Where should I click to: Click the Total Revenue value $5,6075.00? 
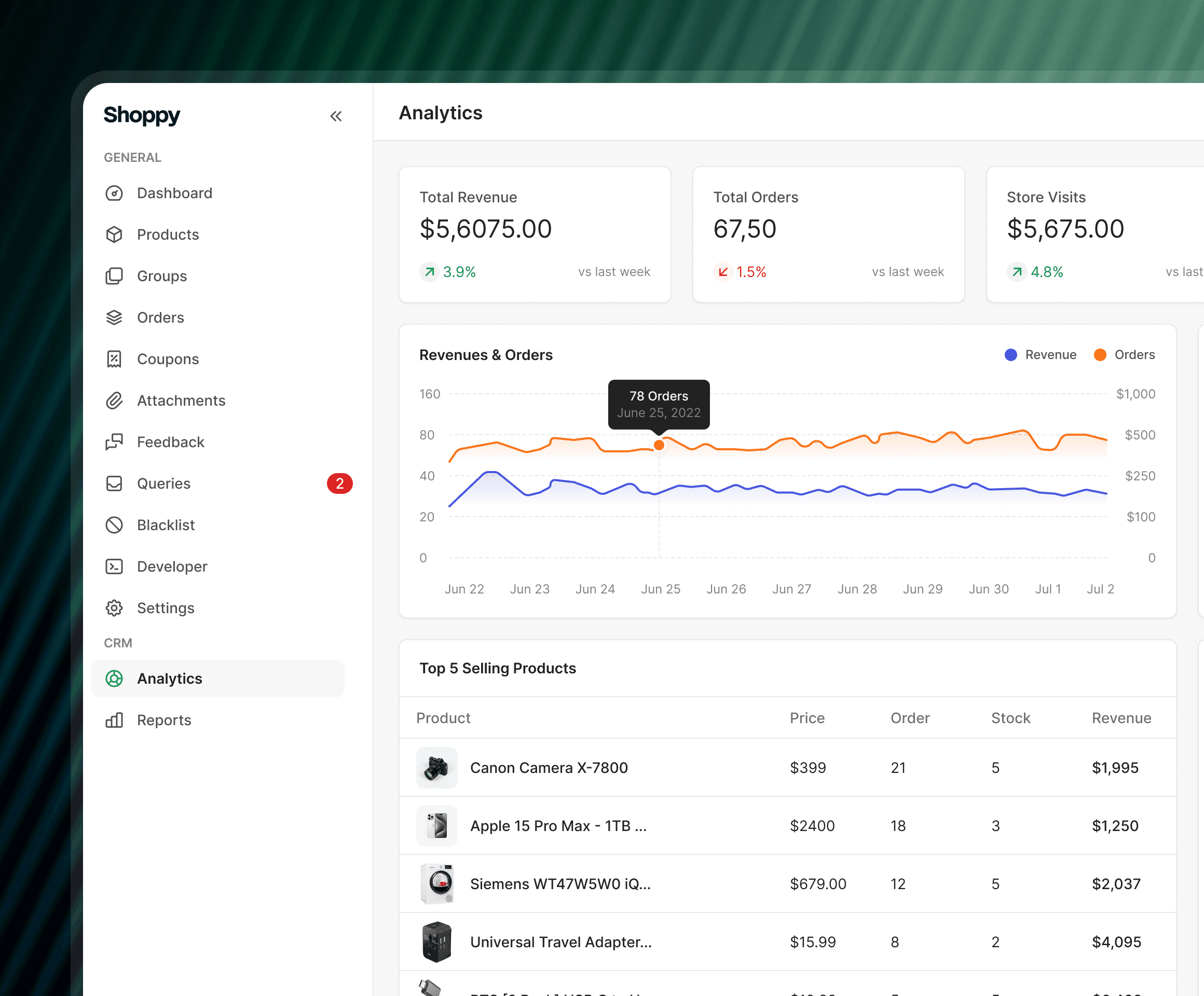coord(486,229)
